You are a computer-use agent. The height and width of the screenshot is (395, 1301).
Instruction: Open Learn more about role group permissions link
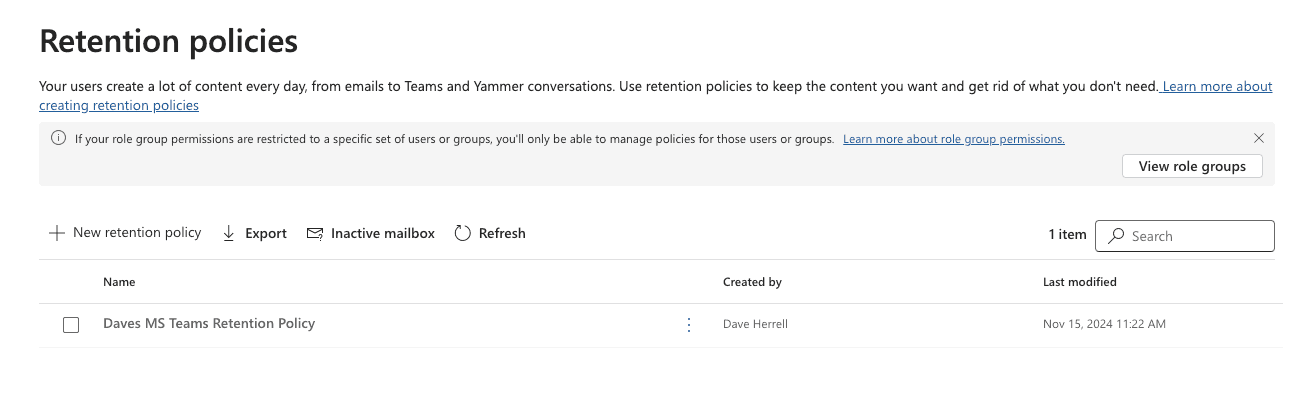click(953, 139)
